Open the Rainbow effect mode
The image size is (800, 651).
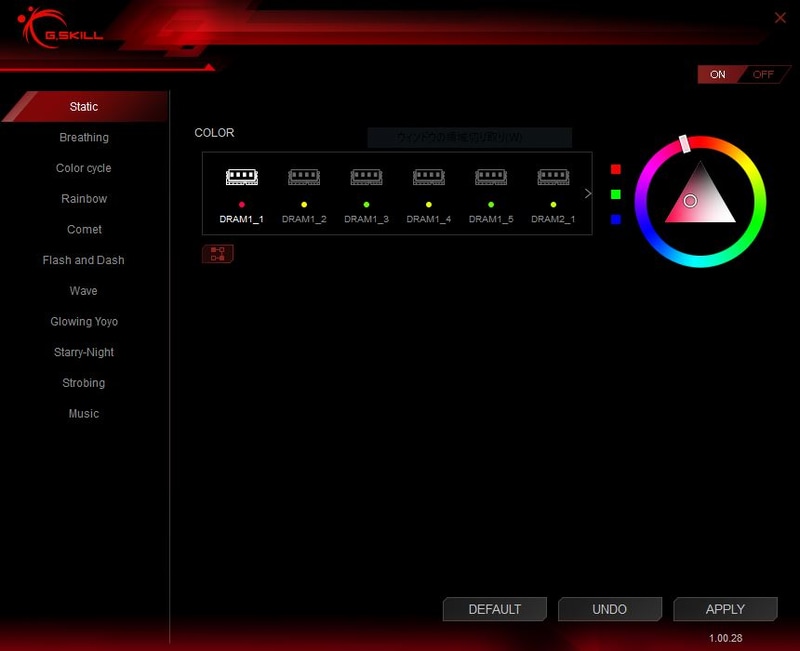tap(84, 198)
